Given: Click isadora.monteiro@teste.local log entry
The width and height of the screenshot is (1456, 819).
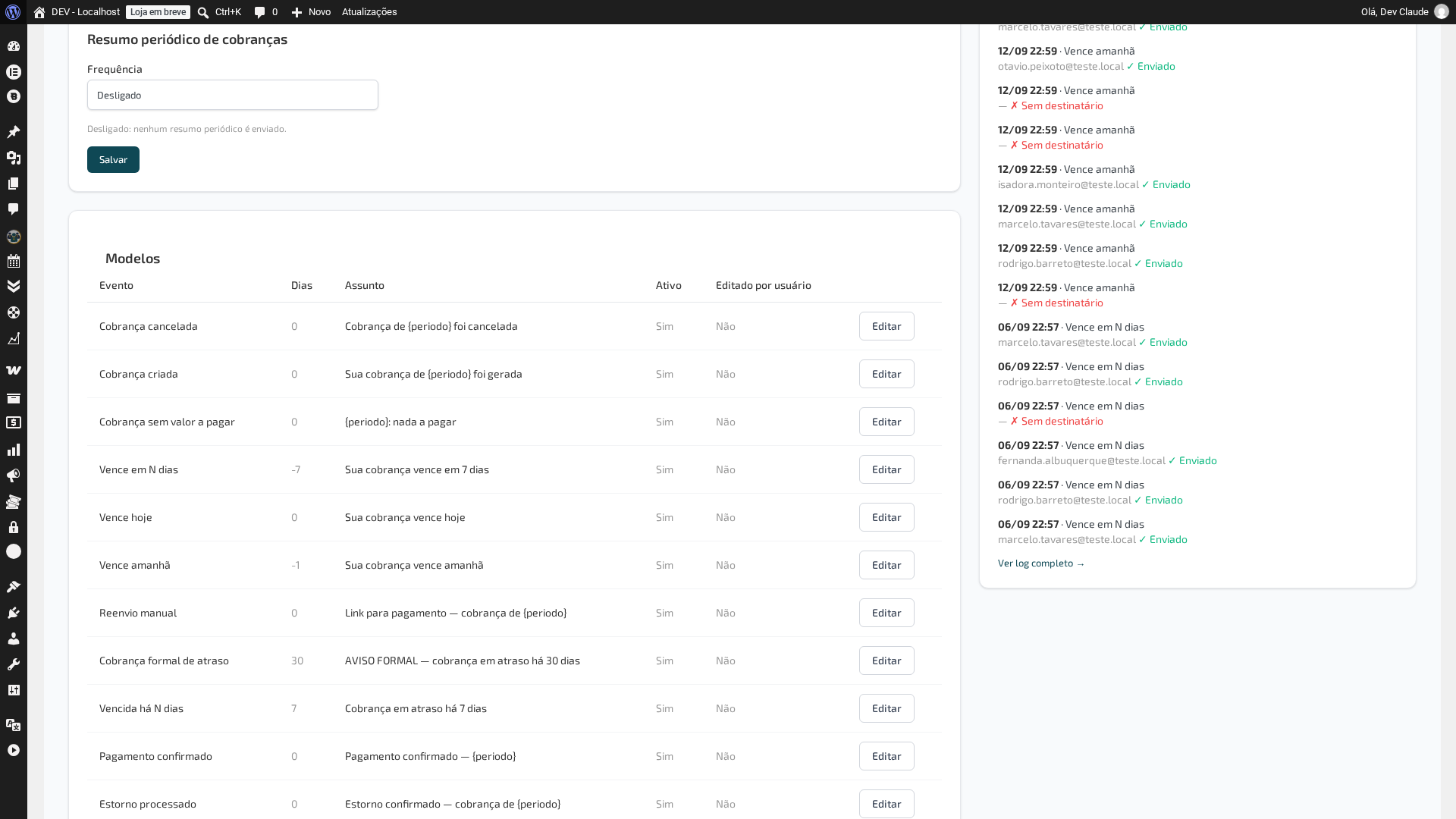Looking at the screenshot, I should (1068, 184).
